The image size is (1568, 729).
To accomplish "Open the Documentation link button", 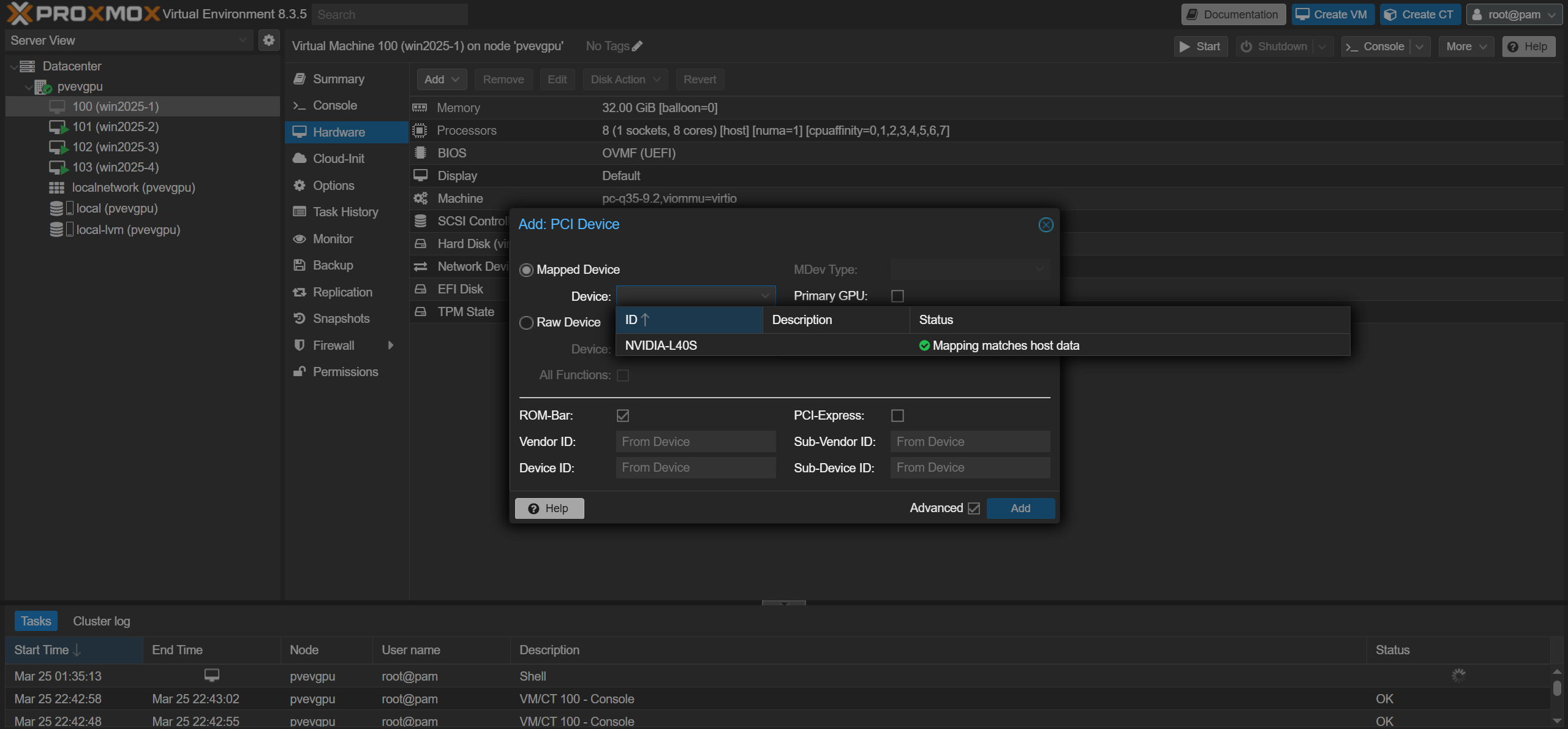I will pos(1234,15).
